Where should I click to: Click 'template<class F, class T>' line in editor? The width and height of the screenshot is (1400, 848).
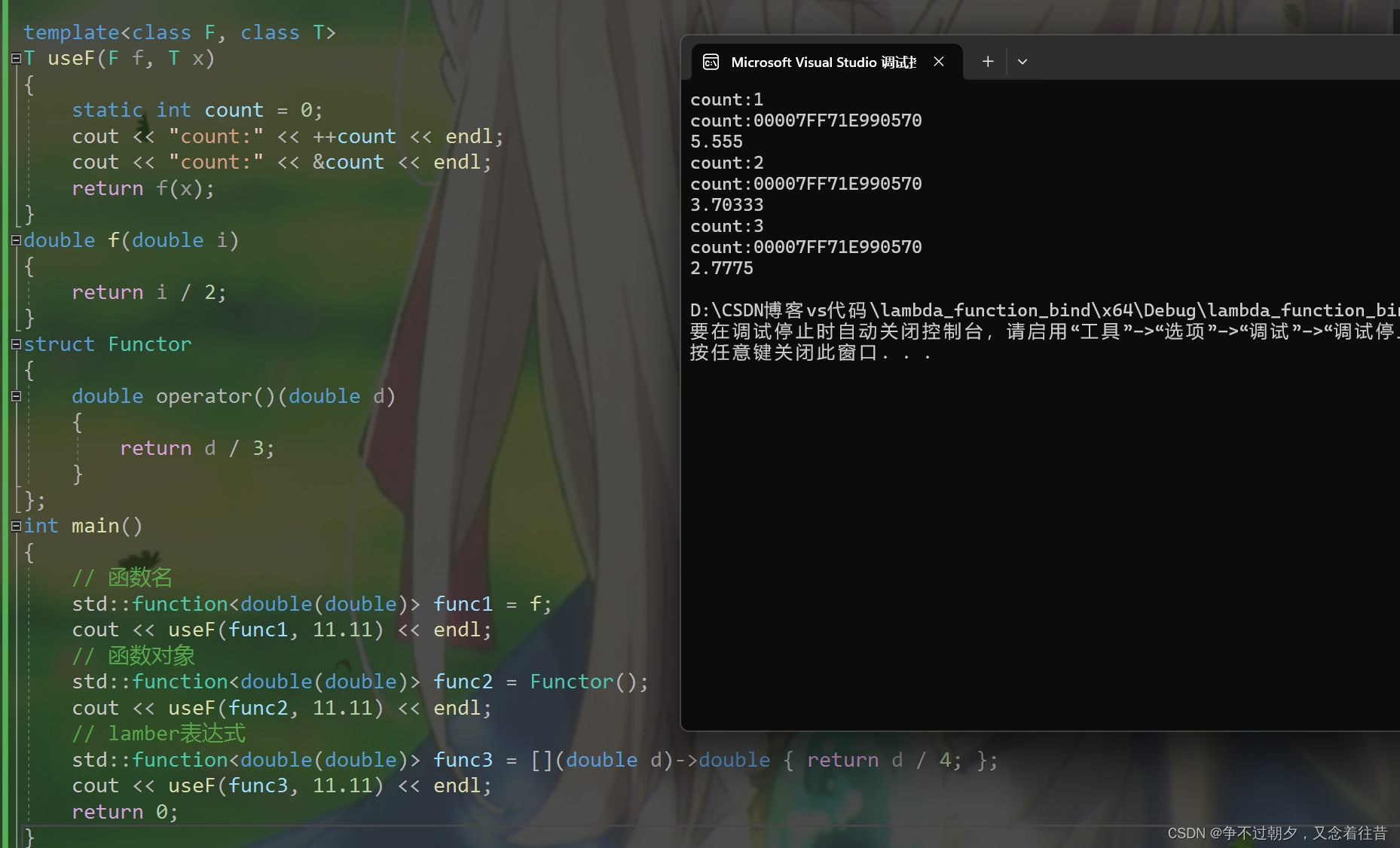179,32
